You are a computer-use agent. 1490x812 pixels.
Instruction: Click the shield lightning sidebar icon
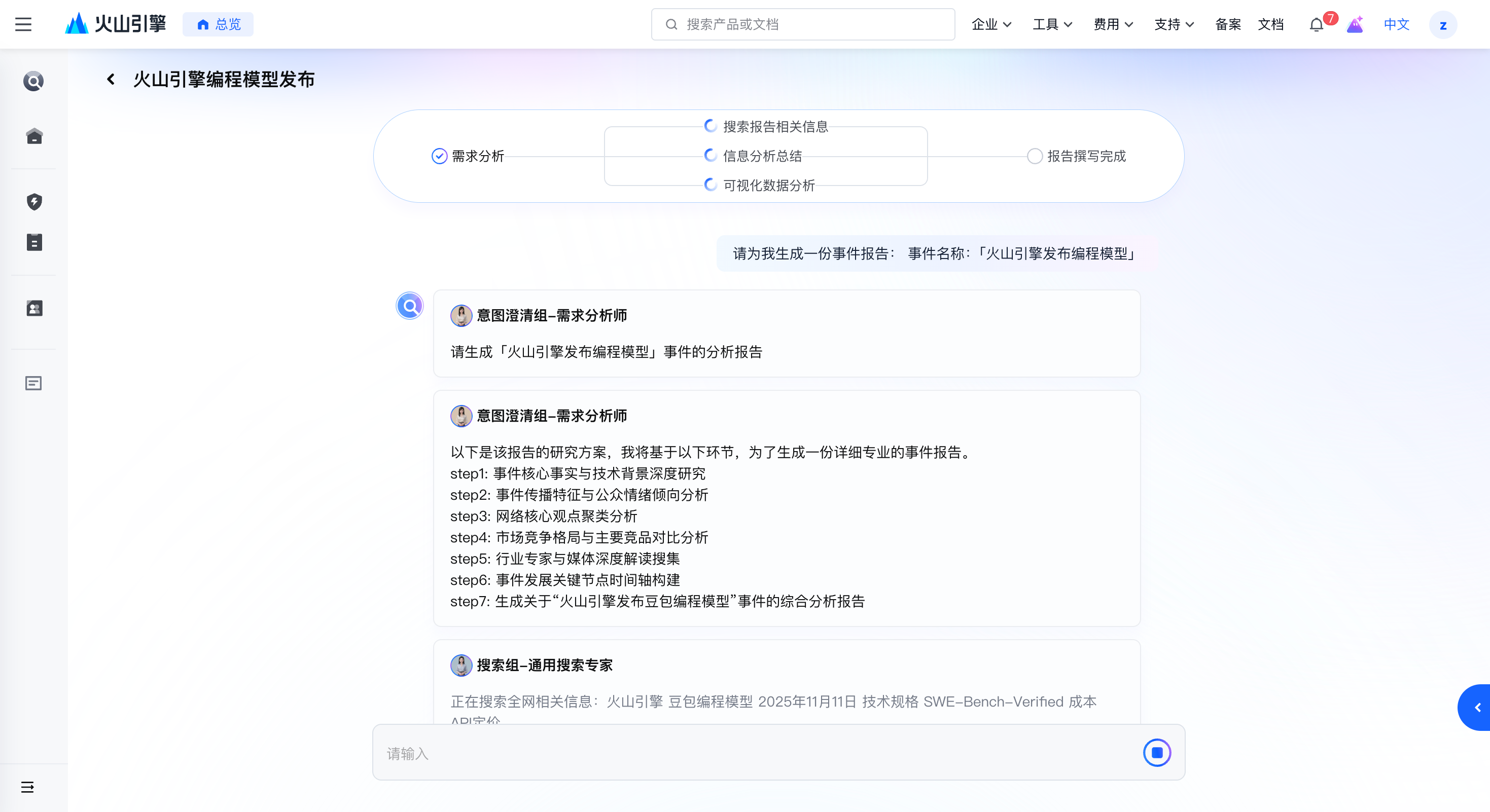pos(34,202)
